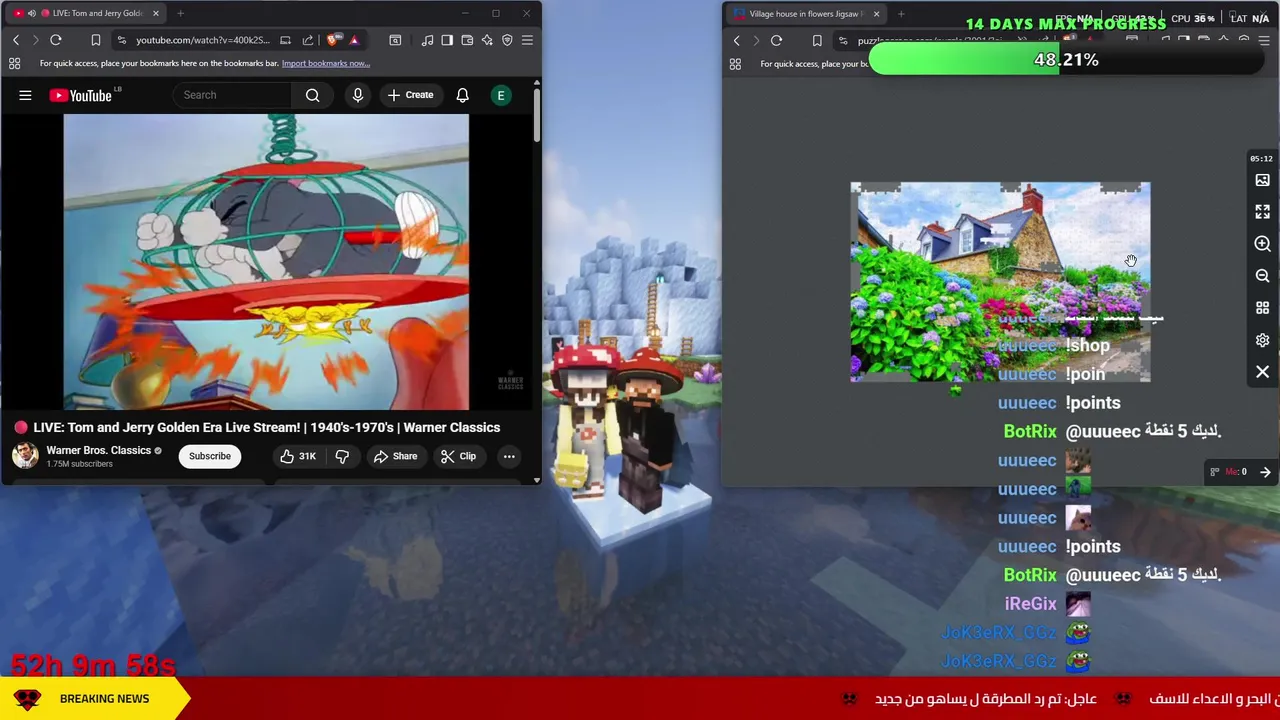Image resolution: width=1280 pixels, height=720 pixels.
Task: Open the browser main menu in YouTube window
Action: coord(527,40)
